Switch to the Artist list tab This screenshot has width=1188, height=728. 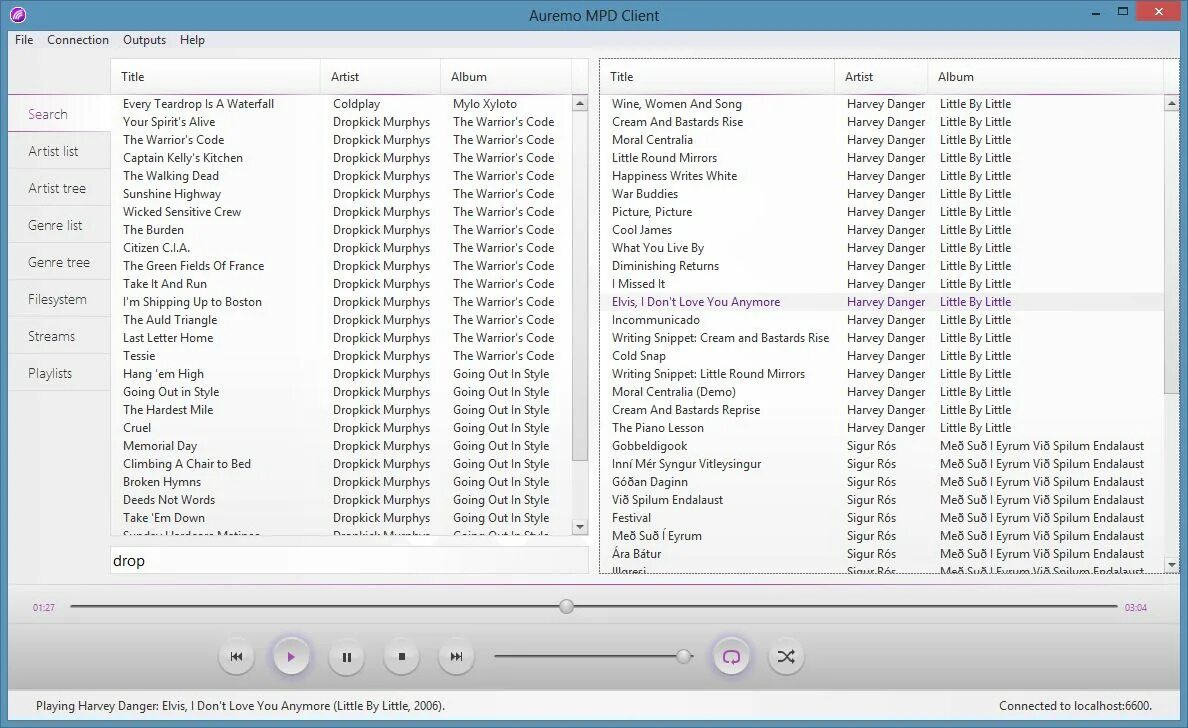coord(59,152)
